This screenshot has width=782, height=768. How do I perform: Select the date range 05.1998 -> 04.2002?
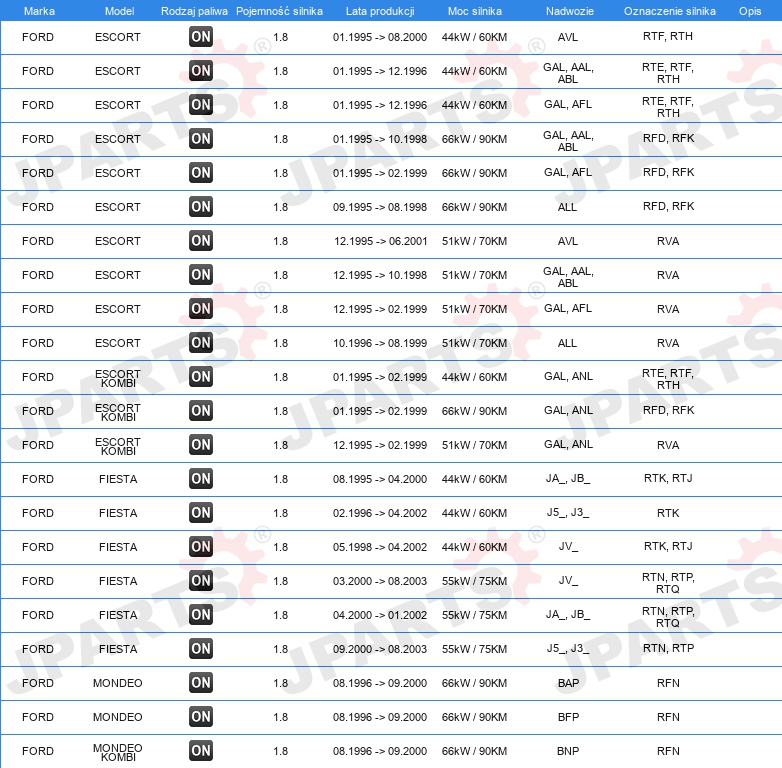point(380,548)
